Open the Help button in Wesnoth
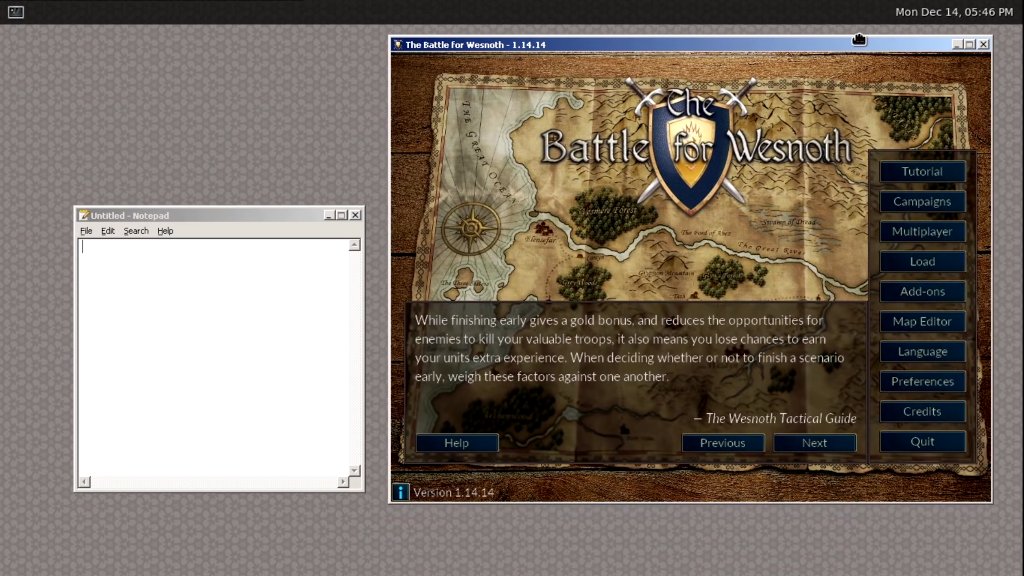Image resolution: width=1024 pixels, height=576 pixels. tap(457, 443)
